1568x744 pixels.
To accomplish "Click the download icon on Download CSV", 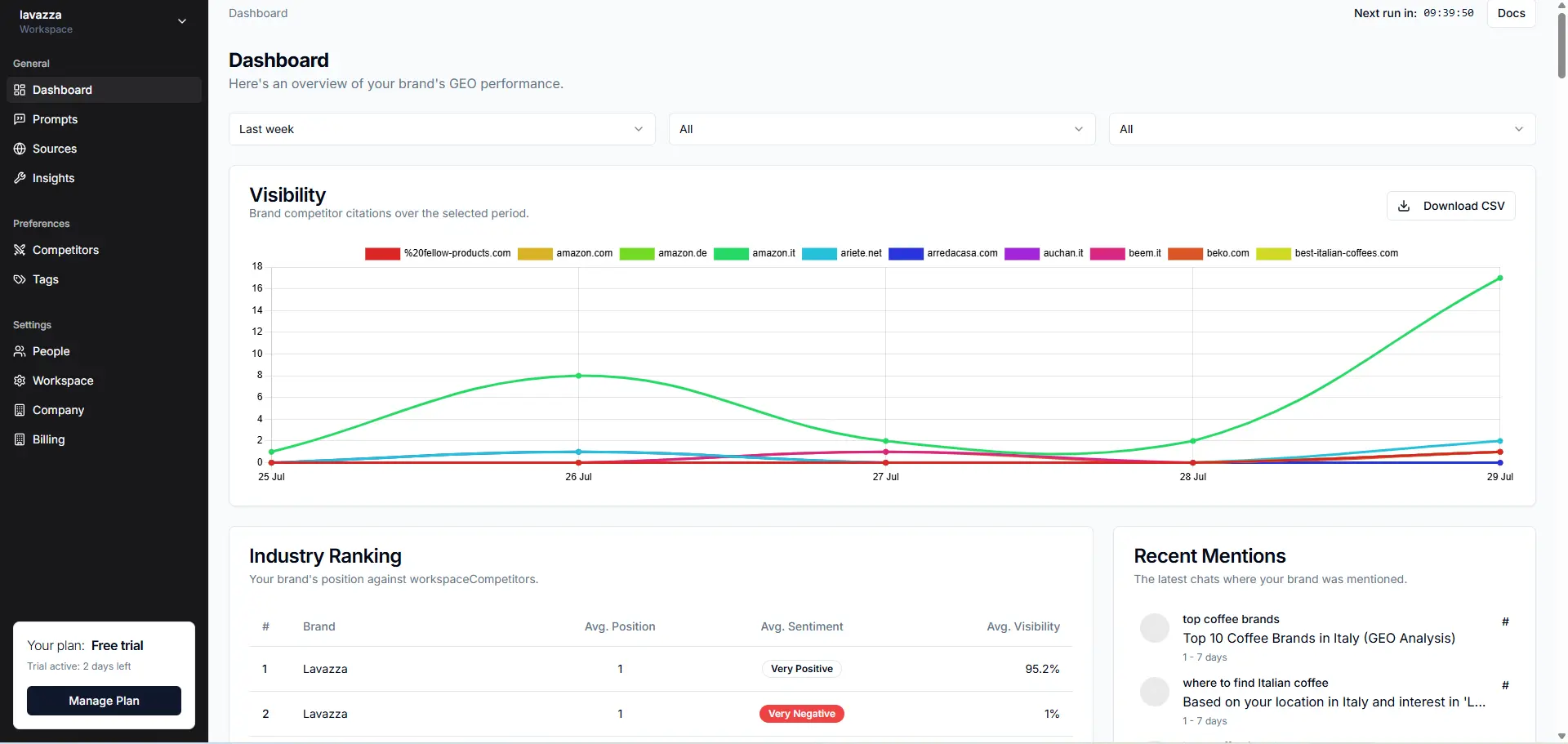I will coord(1404,206).
